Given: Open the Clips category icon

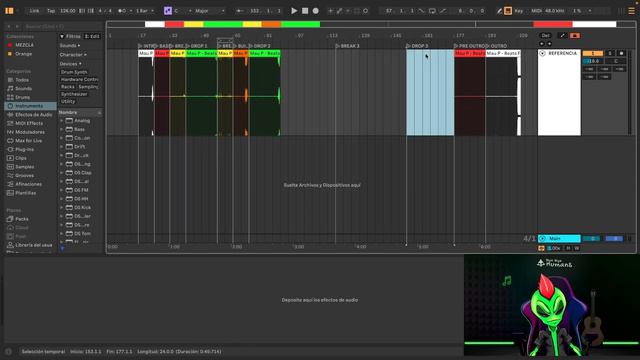Looking at the screenshot, I should click(10, 158).
